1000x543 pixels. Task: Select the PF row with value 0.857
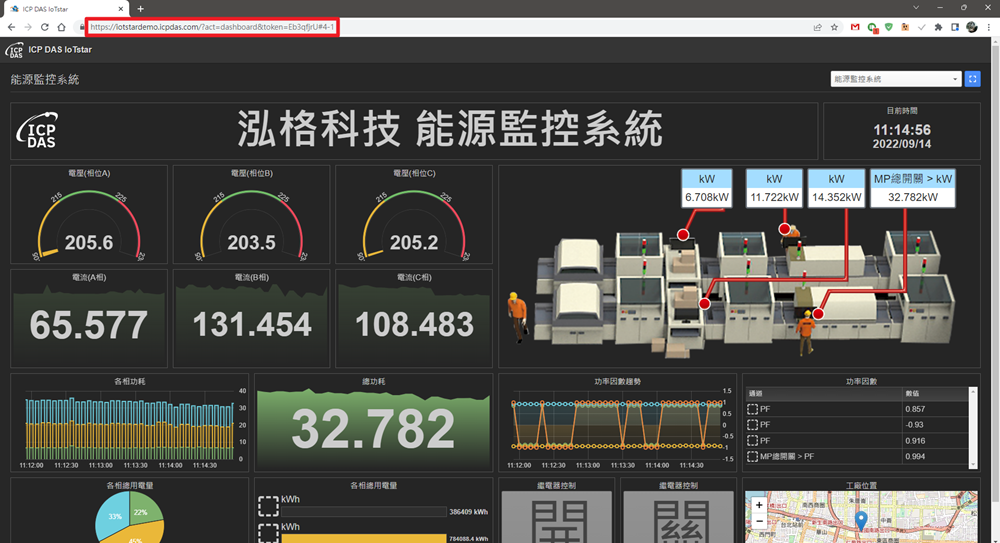[x=857, y=409]
